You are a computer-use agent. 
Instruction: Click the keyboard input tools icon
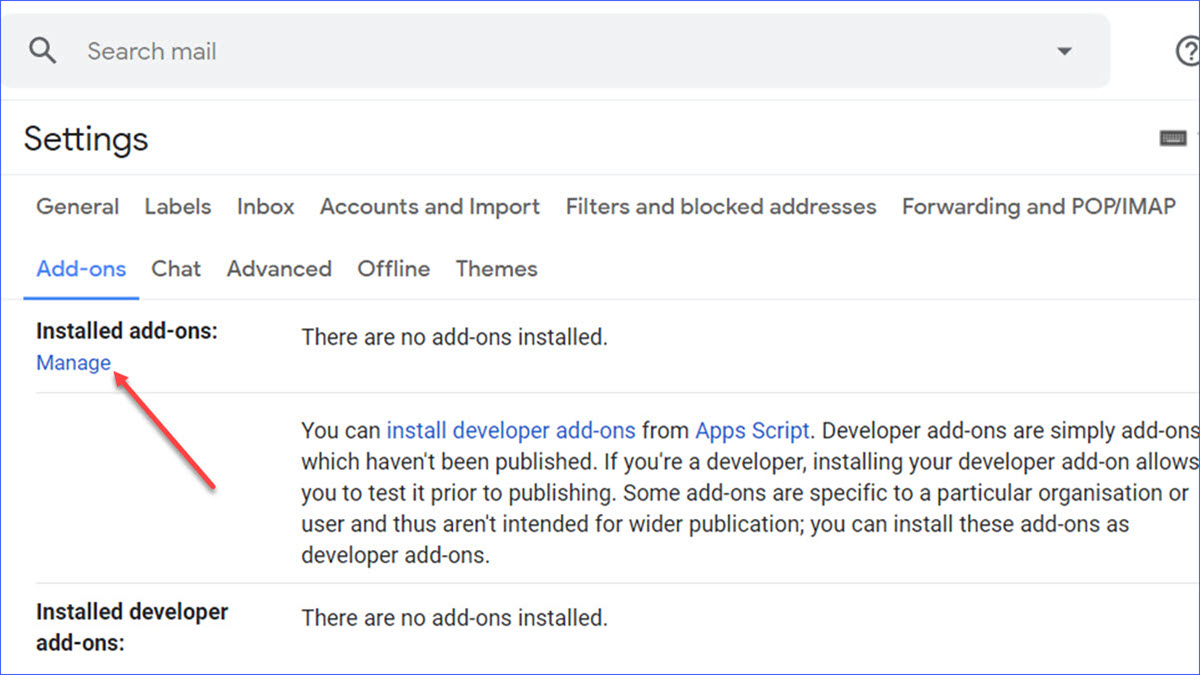1173,138
